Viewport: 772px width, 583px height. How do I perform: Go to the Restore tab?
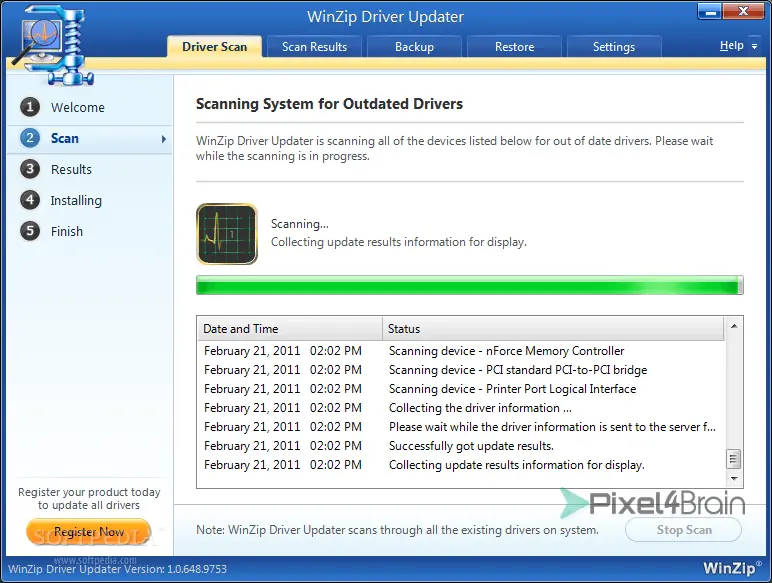(514, 47)
